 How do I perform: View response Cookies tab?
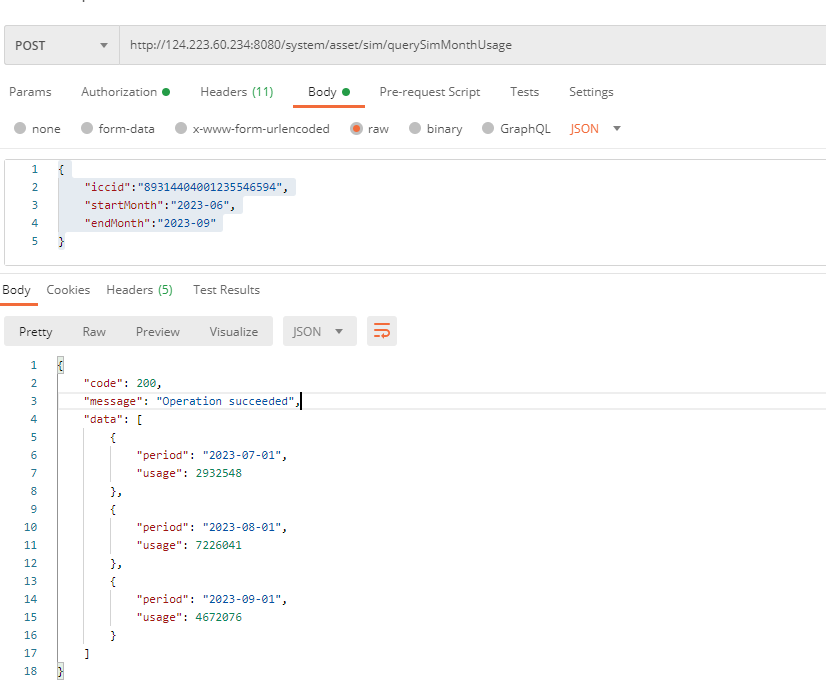tap(68, 290)
